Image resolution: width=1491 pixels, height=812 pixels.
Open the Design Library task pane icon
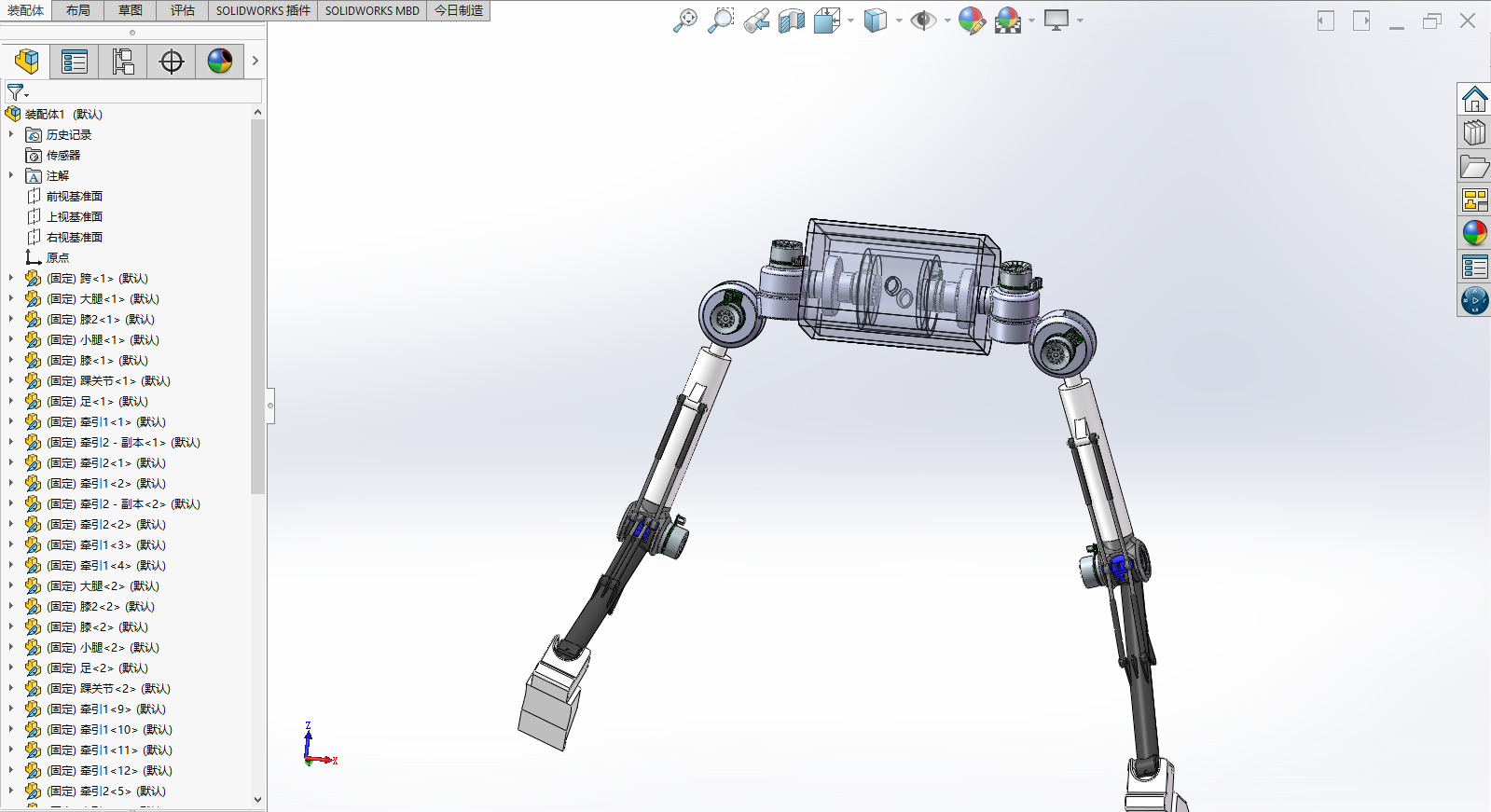(x=1474, y=132)
